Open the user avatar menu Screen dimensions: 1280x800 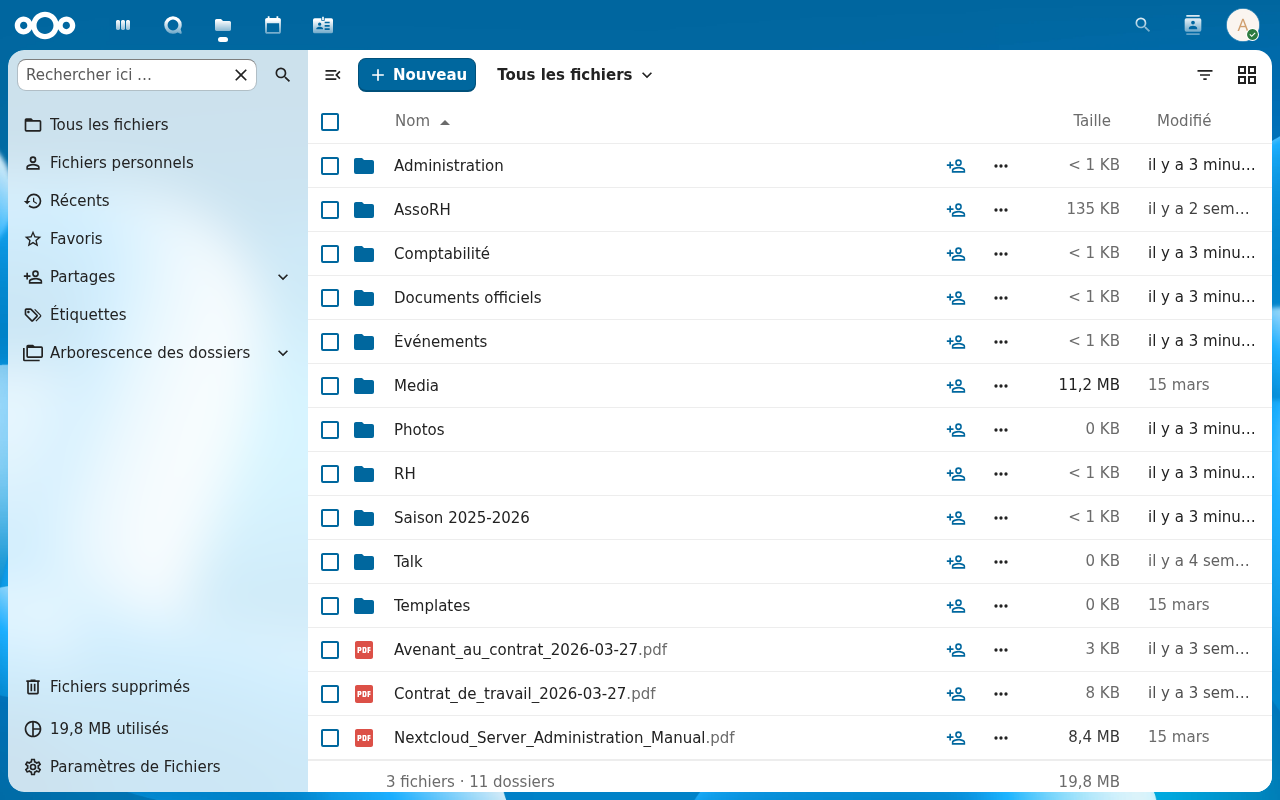click(x=1243, y=25)
